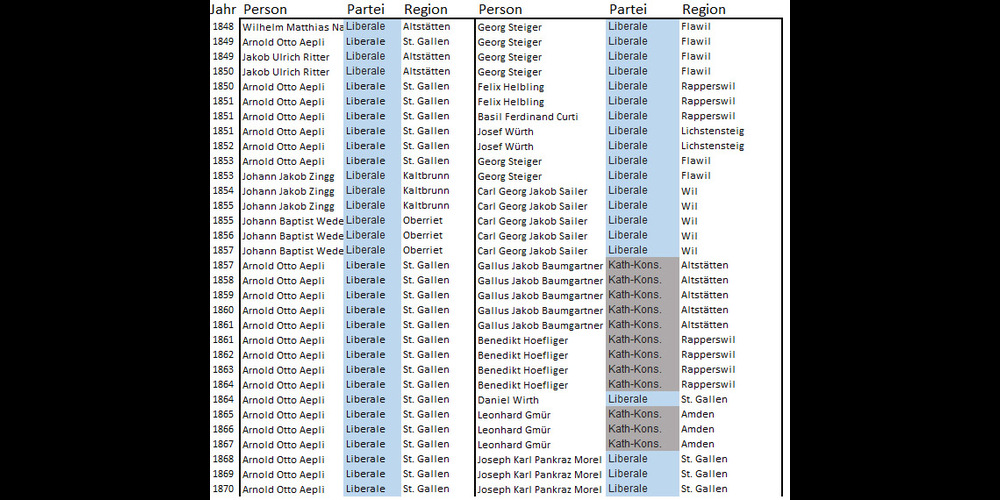Viewport: 1000px width, 500px height.
Task: Click the first Person column header
Action: [265, 9]
